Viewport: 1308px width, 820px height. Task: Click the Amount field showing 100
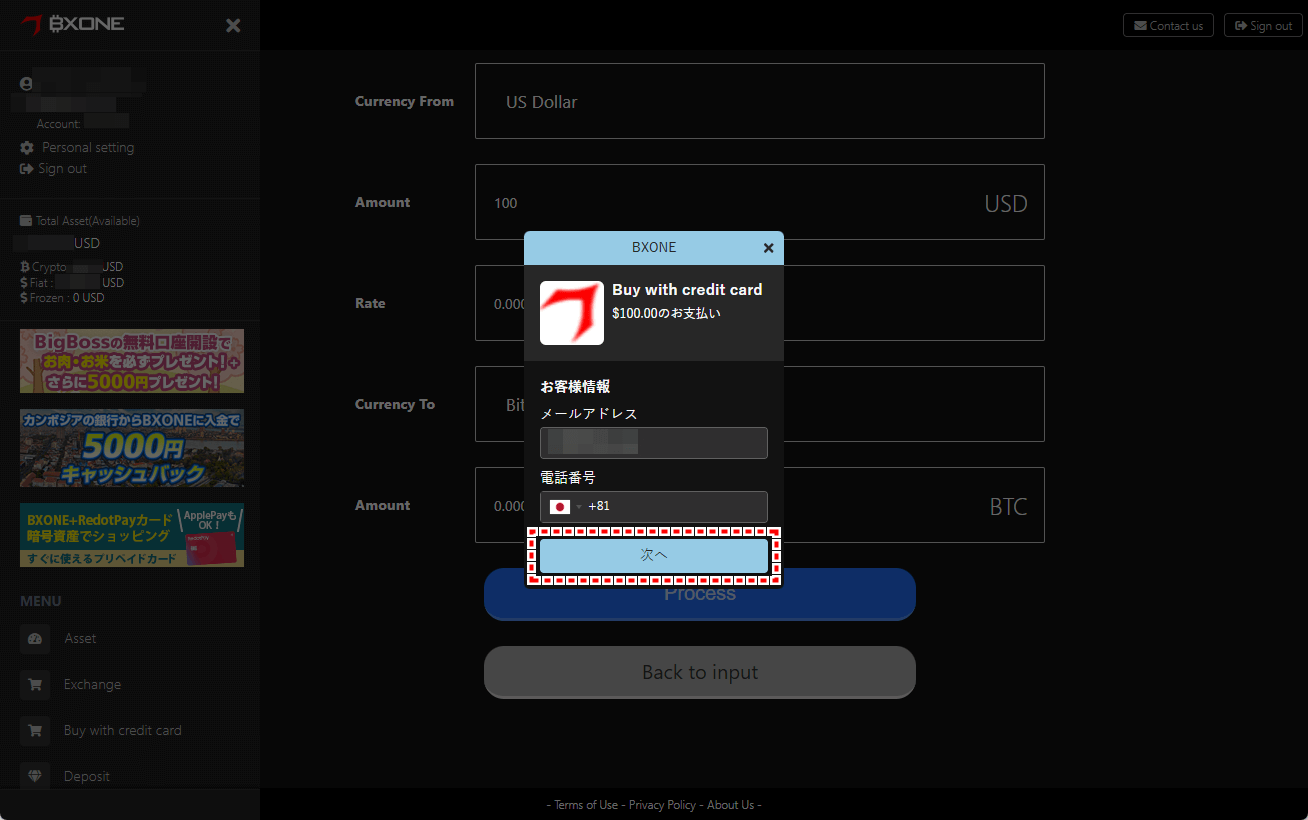[760, 202]
